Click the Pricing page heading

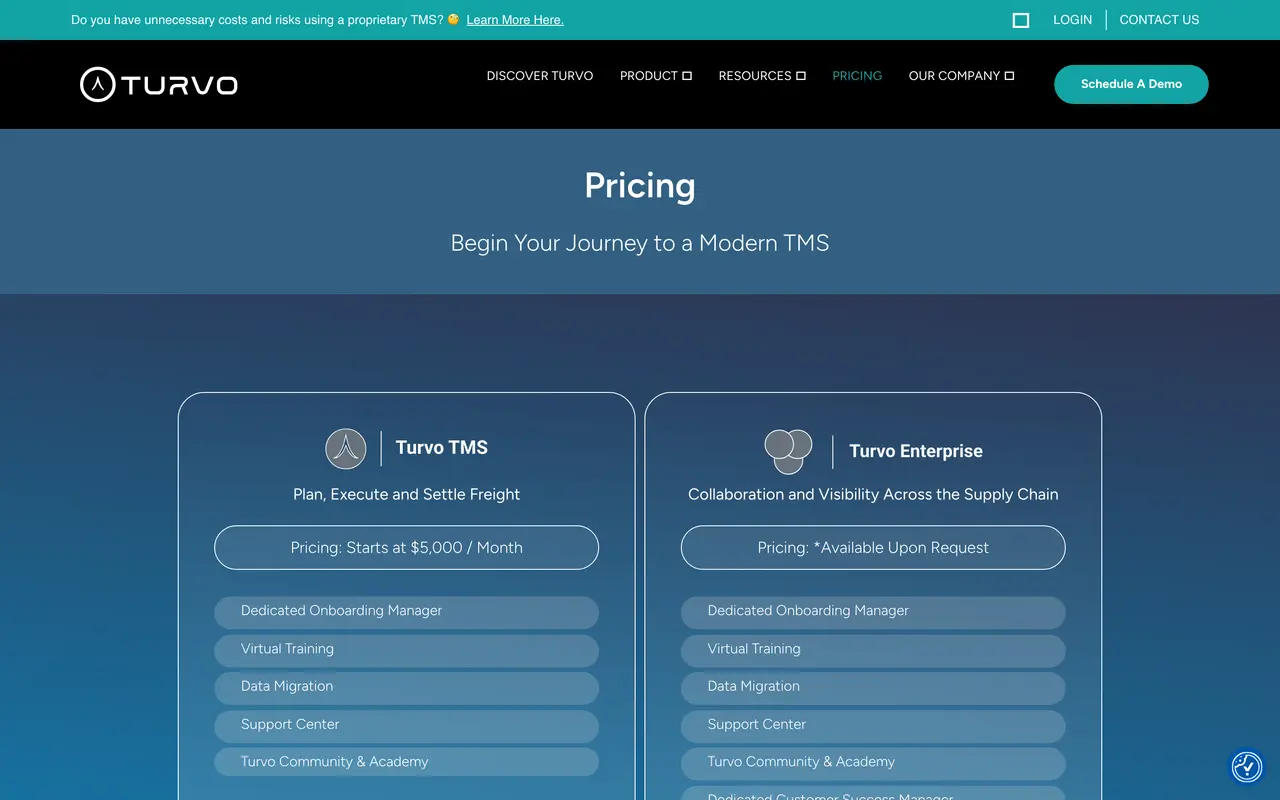pyautogui.click(x=640, y=186)
